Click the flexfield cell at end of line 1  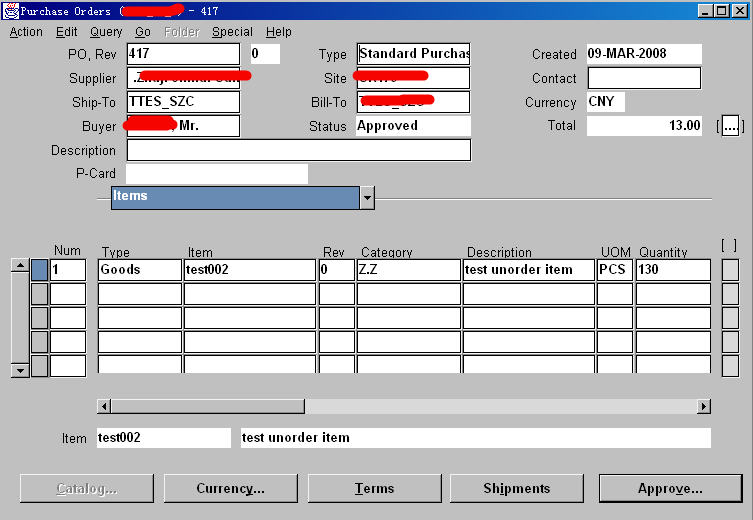pyautogui.click(x=730, y=270)
